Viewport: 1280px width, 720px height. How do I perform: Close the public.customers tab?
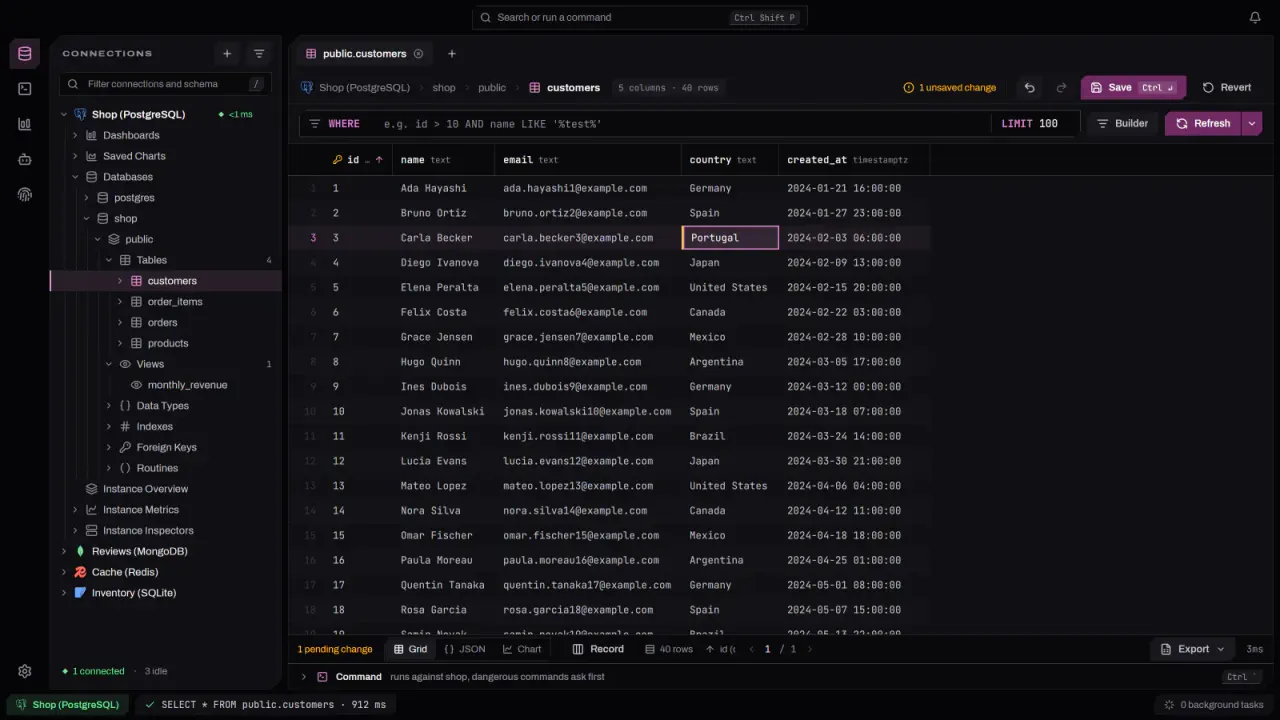pos(418,54)
